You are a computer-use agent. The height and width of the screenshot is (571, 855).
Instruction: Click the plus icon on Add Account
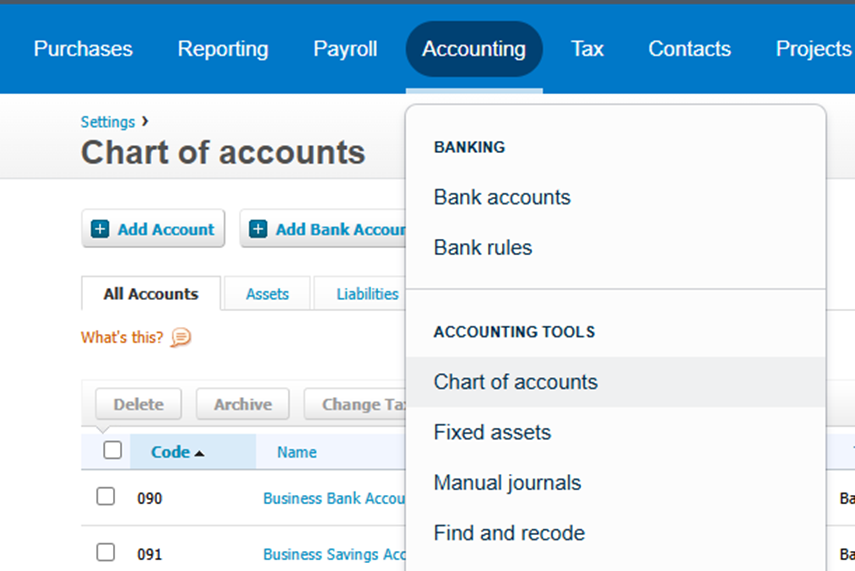100,229
